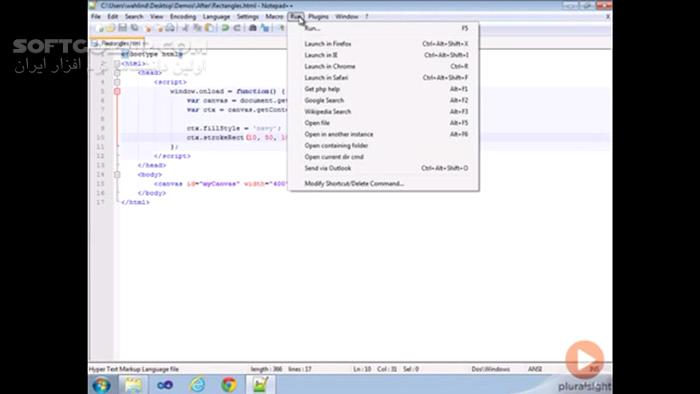Open the Plugins menu
The image size is (700, 394).
(318, 17)
